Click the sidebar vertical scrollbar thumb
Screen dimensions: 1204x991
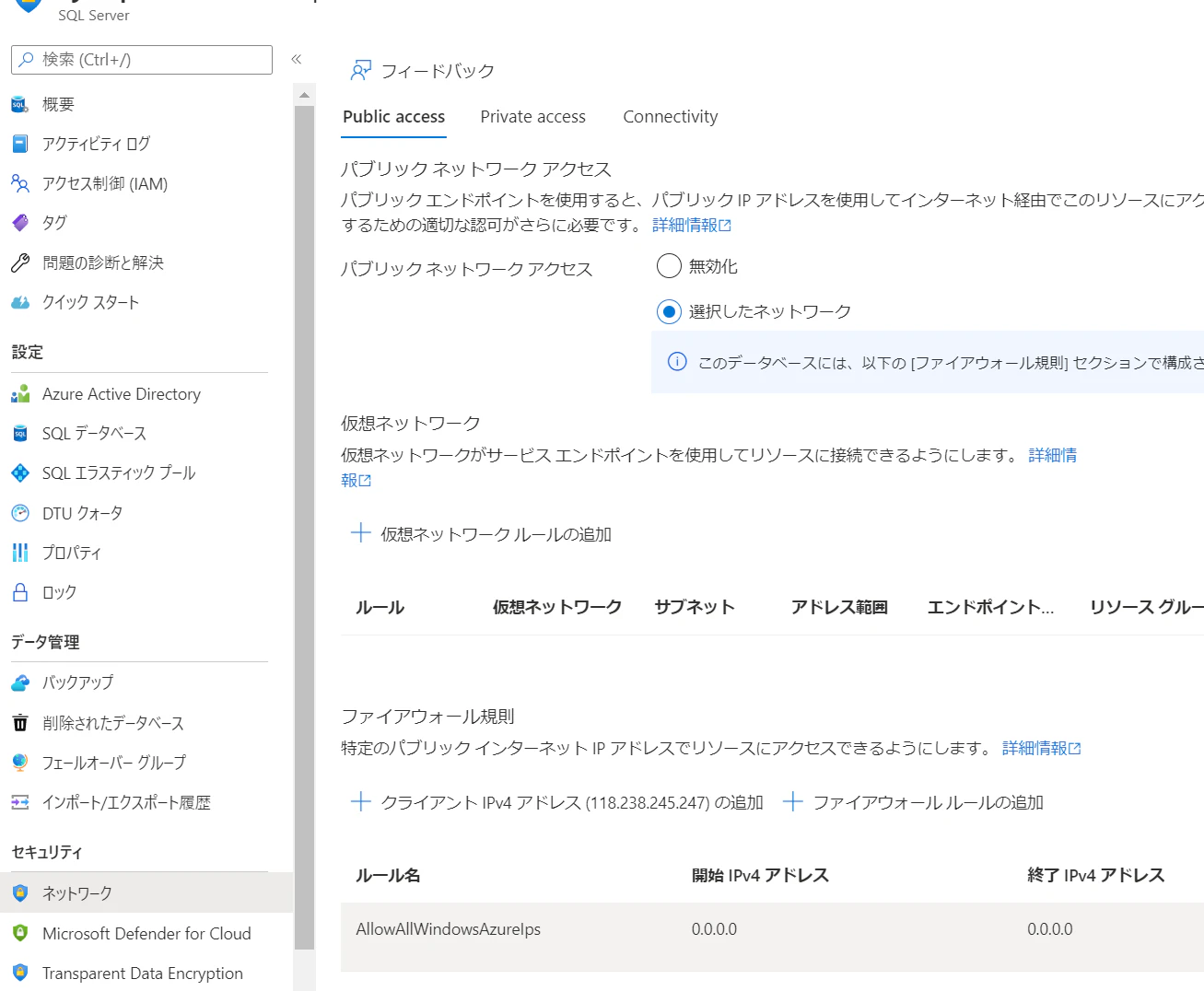click(304, 527)
